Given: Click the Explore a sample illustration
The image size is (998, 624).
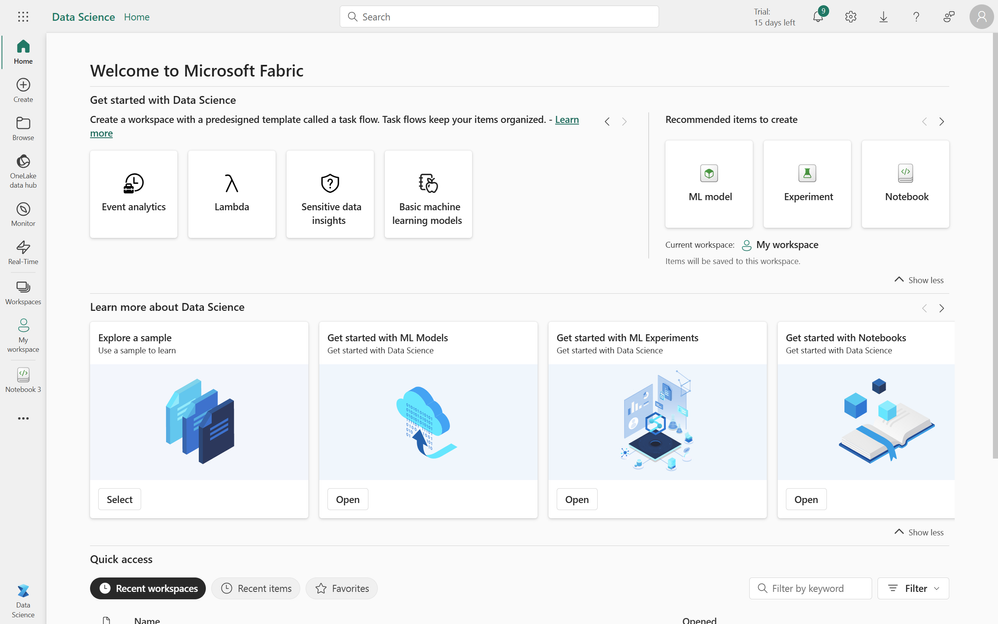Looking at the screenshot, I should click(x=199, y=422).
